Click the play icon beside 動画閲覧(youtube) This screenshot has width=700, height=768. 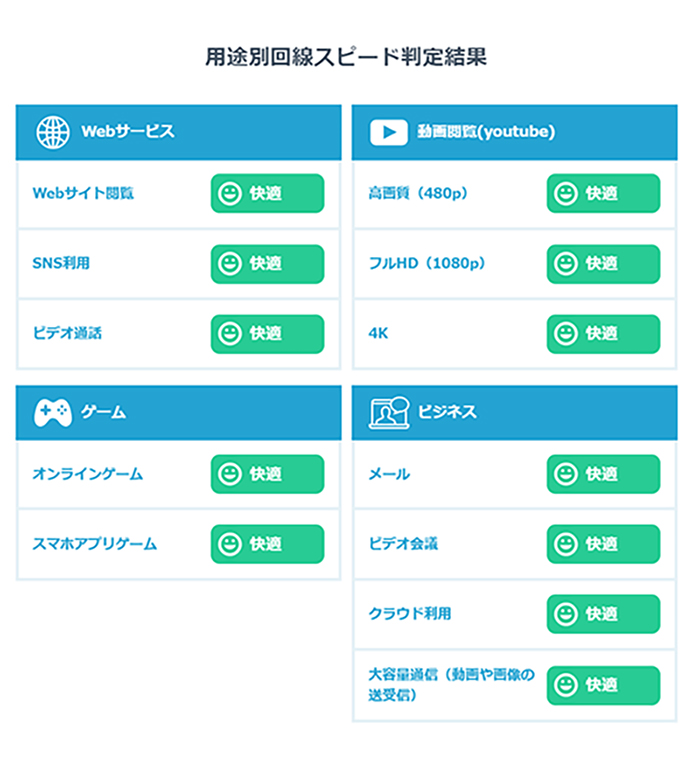tap(388, 132)
